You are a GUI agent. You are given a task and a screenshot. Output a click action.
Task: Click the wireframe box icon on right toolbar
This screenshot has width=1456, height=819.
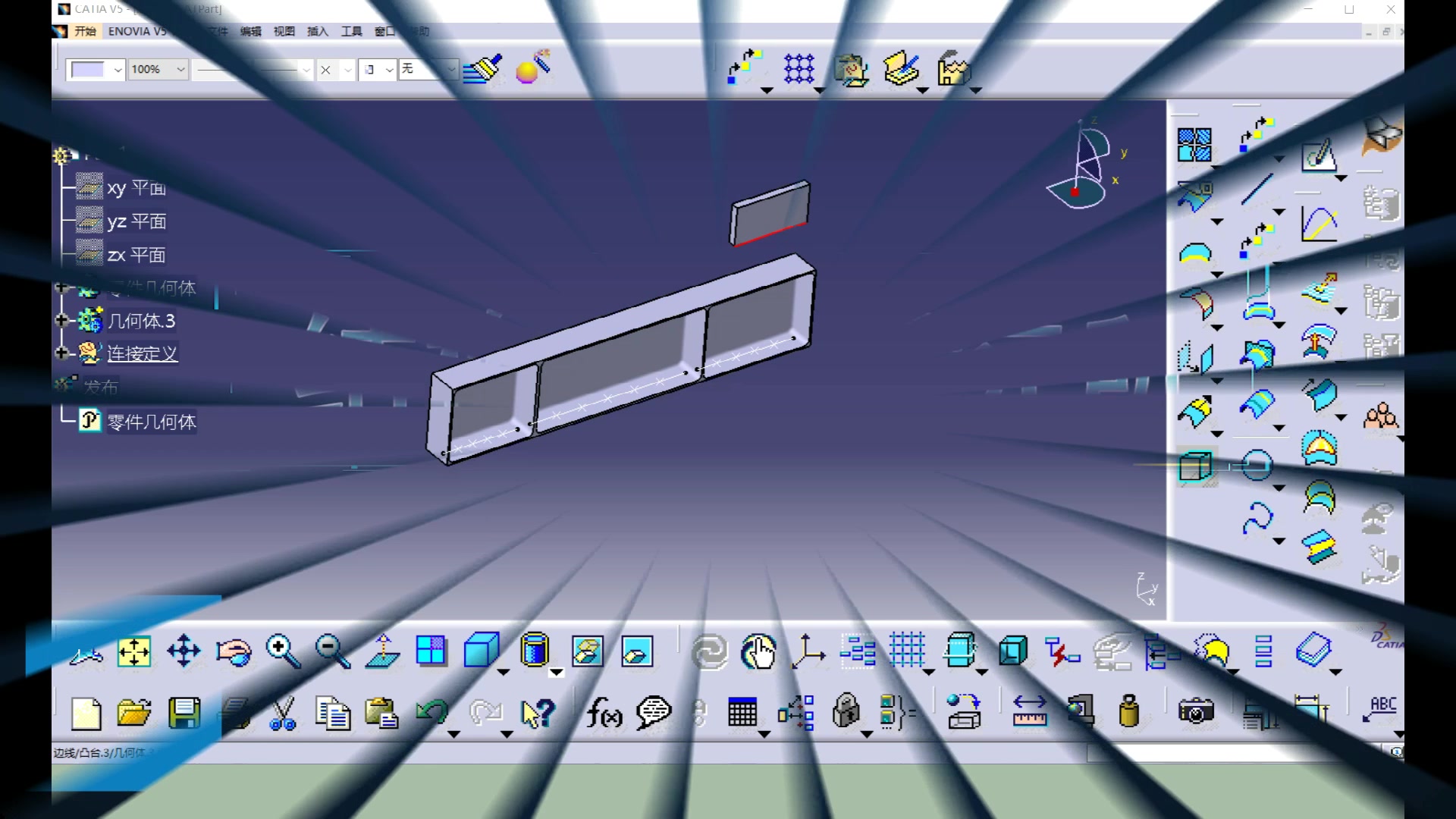pyautogui.click(x=1196, y=466)
